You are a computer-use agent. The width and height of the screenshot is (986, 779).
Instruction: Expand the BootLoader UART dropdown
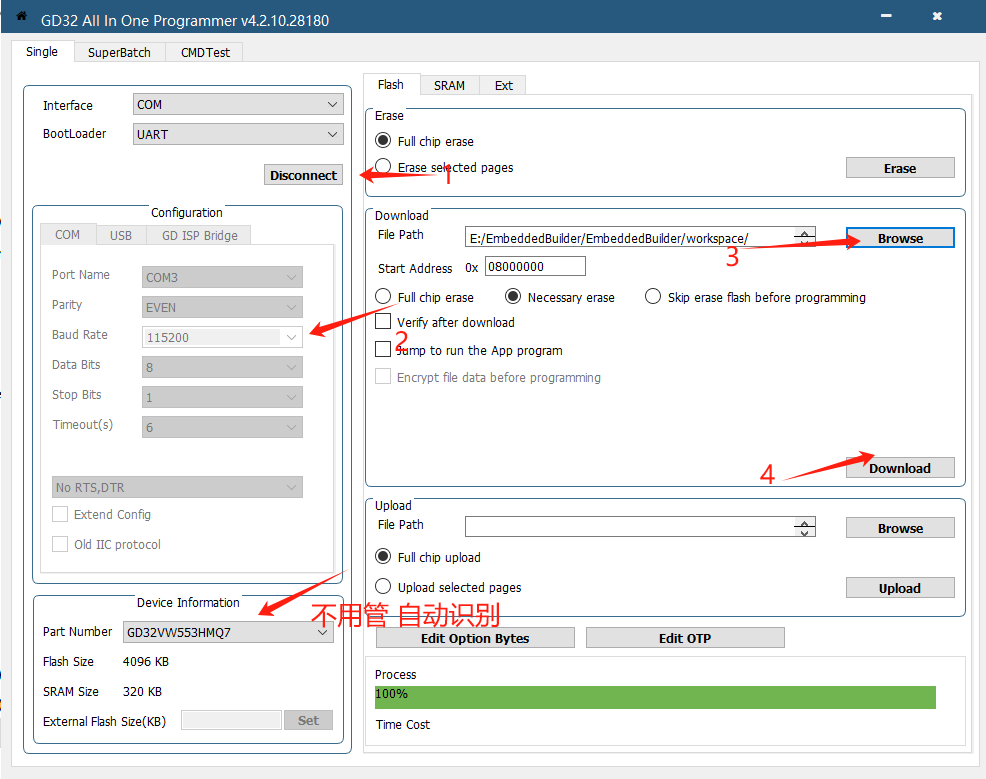tap(238, 134)
